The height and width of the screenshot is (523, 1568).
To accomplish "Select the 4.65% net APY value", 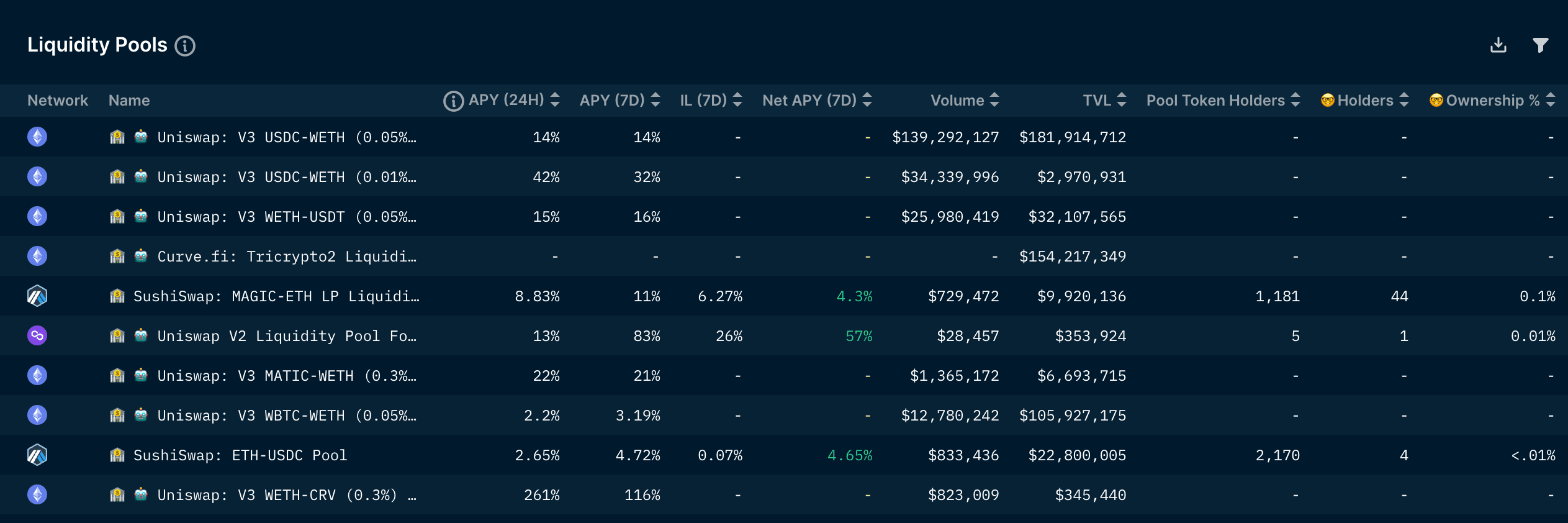I will click(x=850, y=455).
